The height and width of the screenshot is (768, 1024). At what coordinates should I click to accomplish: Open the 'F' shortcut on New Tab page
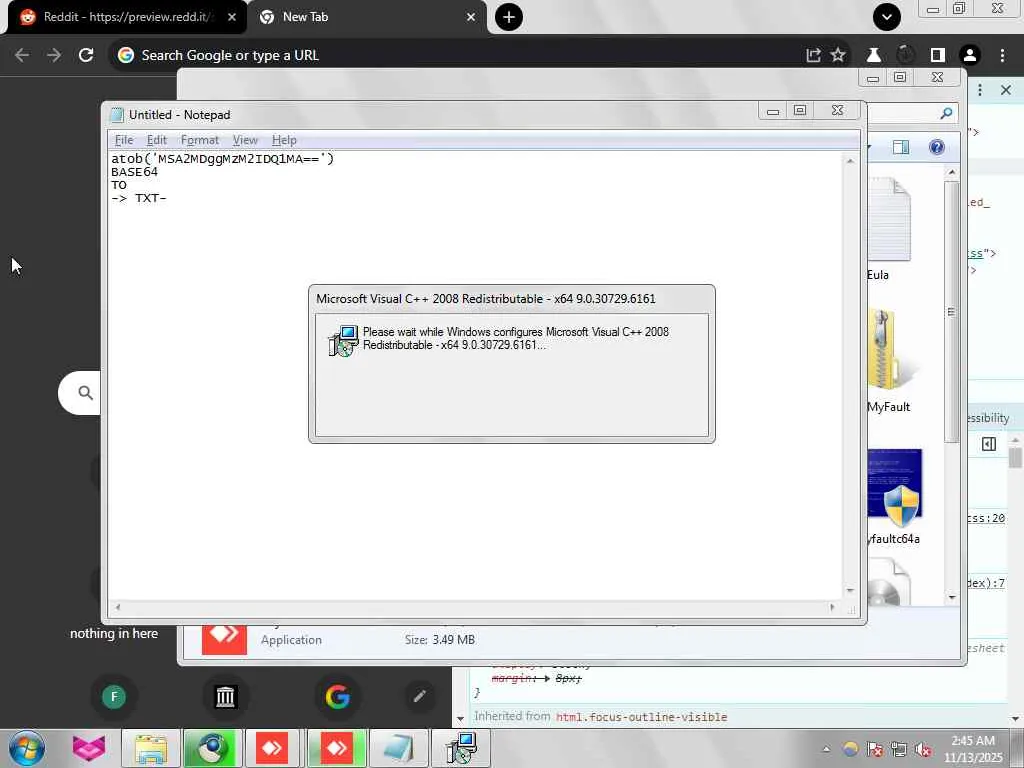(114, 697)
